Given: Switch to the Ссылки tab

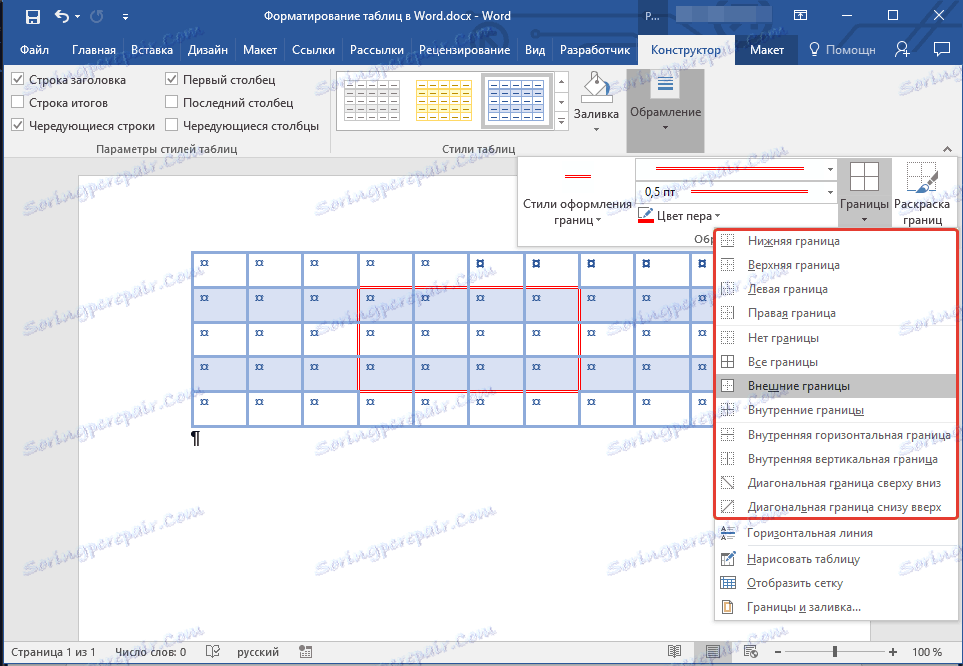Looking at the screenshot, I should point(313,50).
